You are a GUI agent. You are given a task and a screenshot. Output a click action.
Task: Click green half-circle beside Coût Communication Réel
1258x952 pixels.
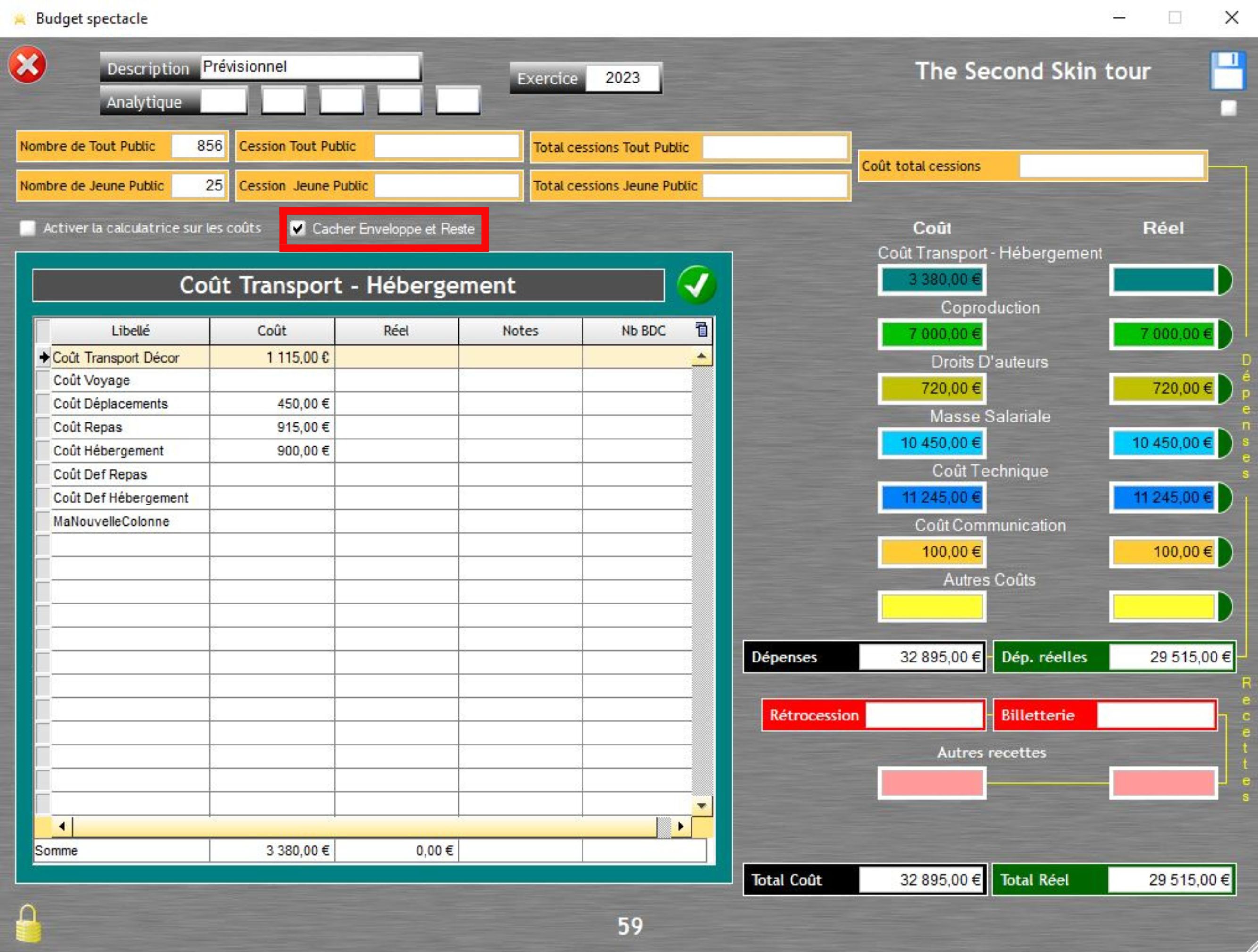pos(1225,553)
